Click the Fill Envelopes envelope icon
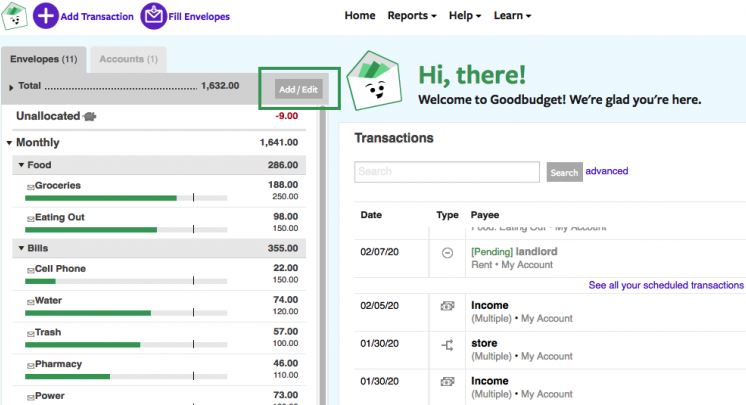The image size is (746, 405). click(x=153, y=16)
